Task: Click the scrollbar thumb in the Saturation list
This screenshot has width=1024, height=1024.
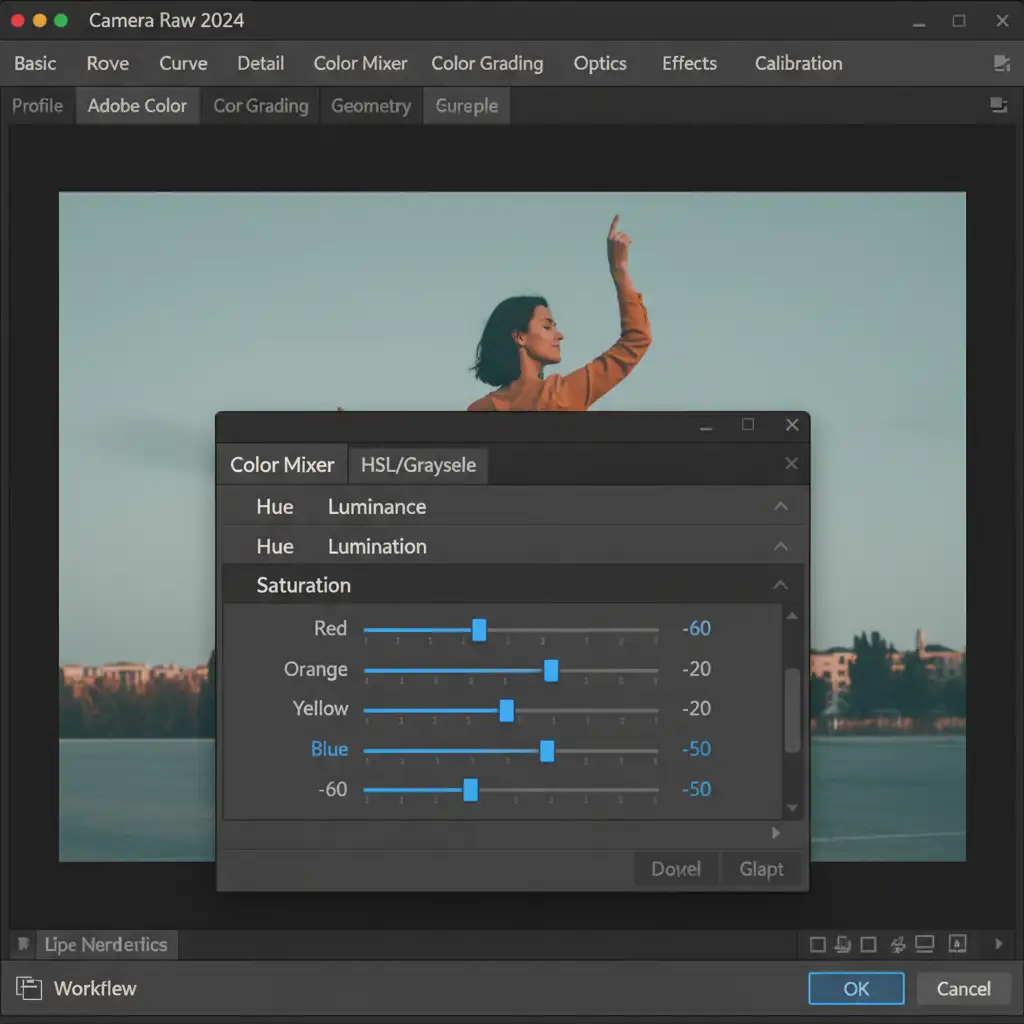Action: point(792,710)
